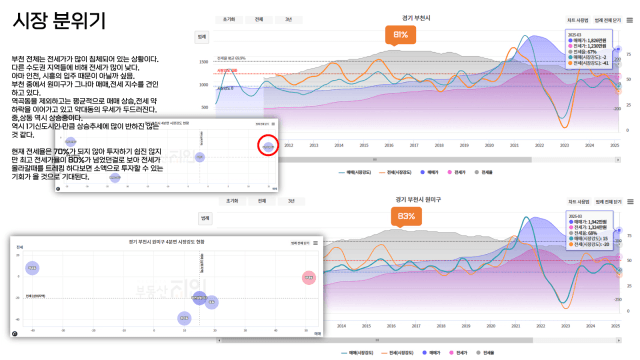The width and height of the screenshot is (640, 360).
Task: Open 차트 사용법 for 원미구 chart
Action: click(x=578, y=202)
